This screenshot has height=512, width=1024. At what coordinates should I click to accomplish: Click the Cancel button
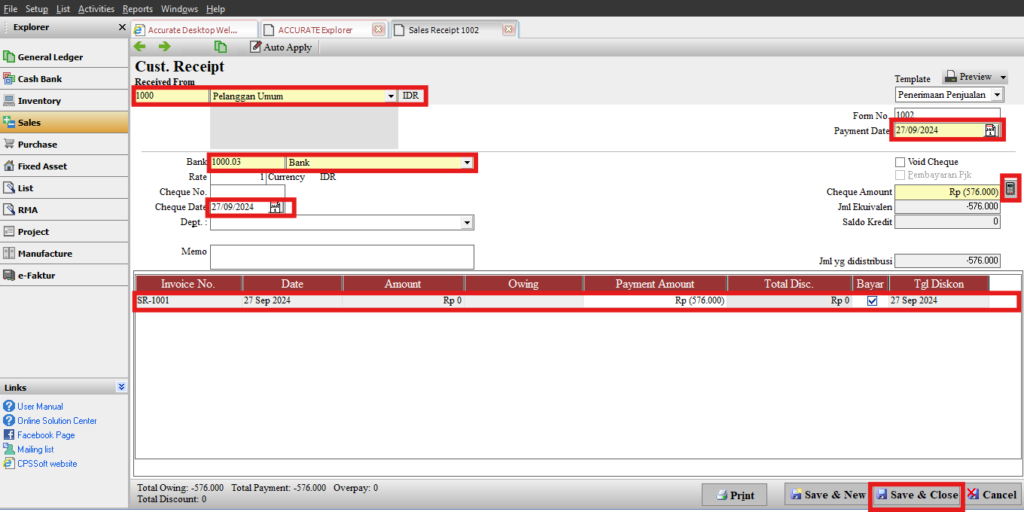(x=991, y=495)
